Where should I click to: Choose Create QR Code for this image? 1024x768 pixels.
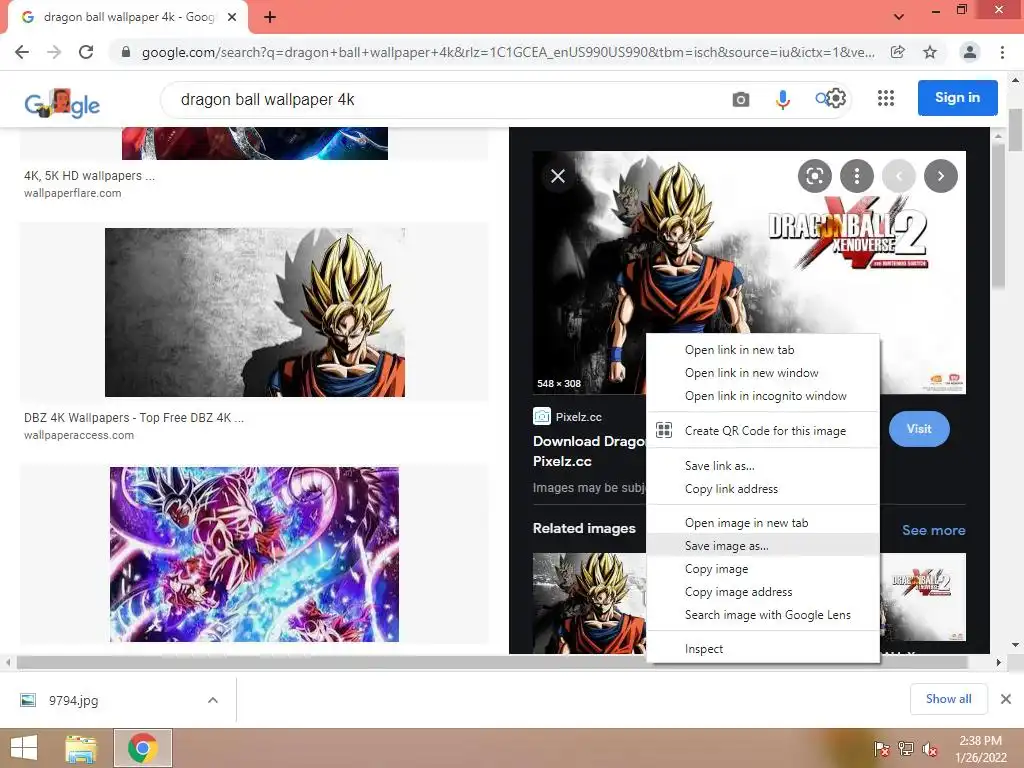click(x=763, y=430)
